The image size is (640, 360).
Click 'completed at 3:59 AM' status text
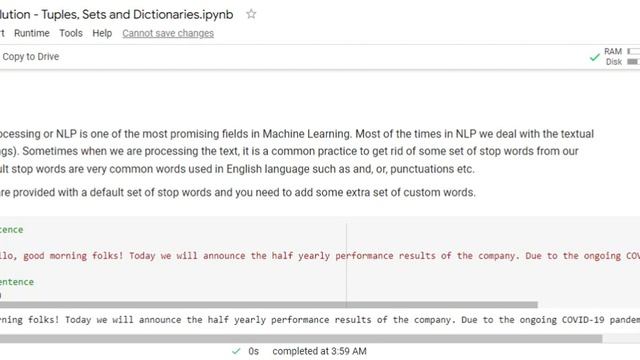319,351
